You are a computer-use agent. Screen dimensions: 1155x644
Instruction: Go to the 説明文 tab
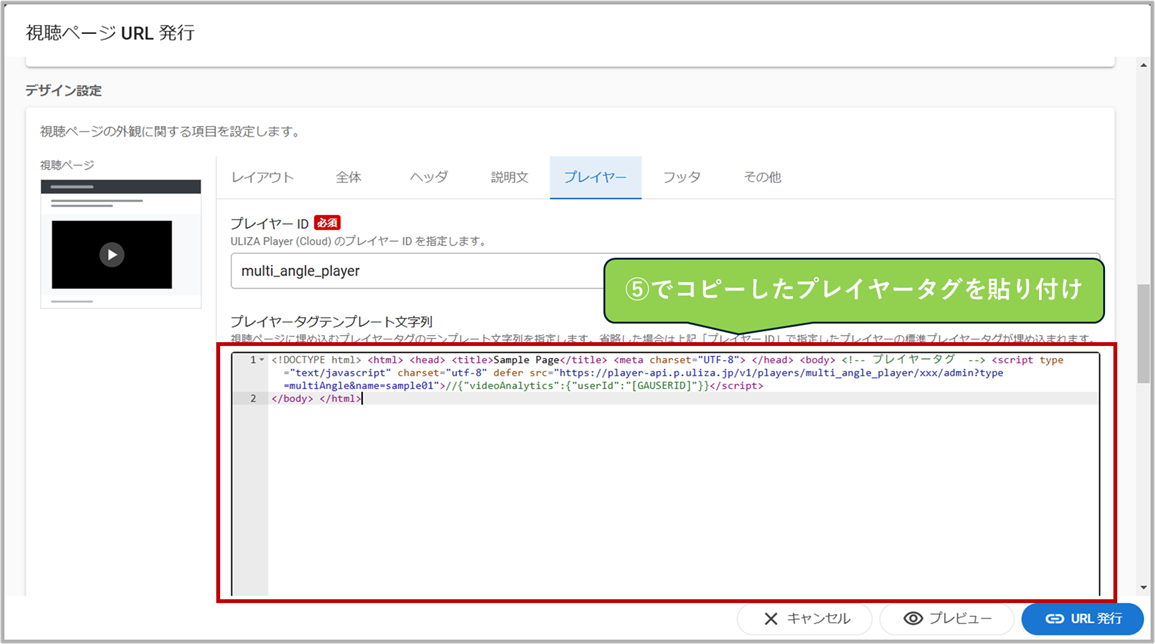point(510,178)
